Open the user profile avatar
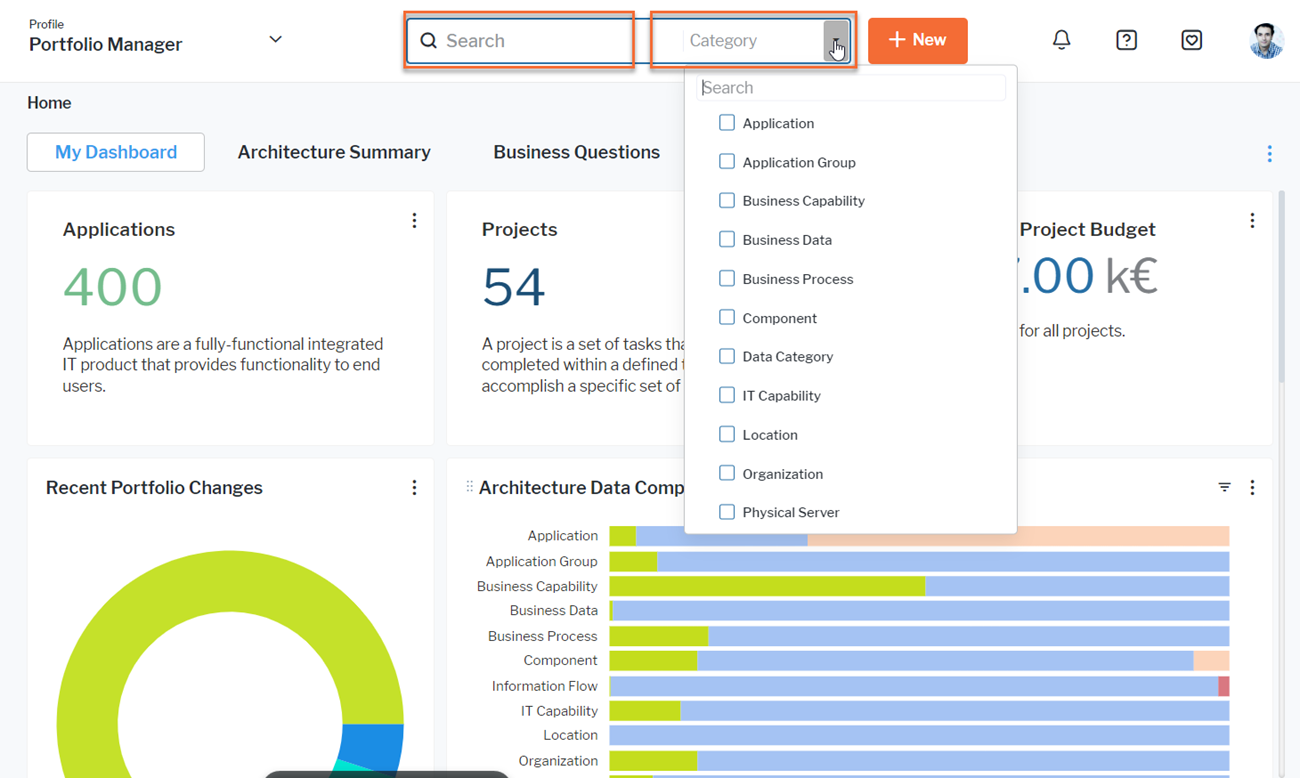 coord(1266,40)
